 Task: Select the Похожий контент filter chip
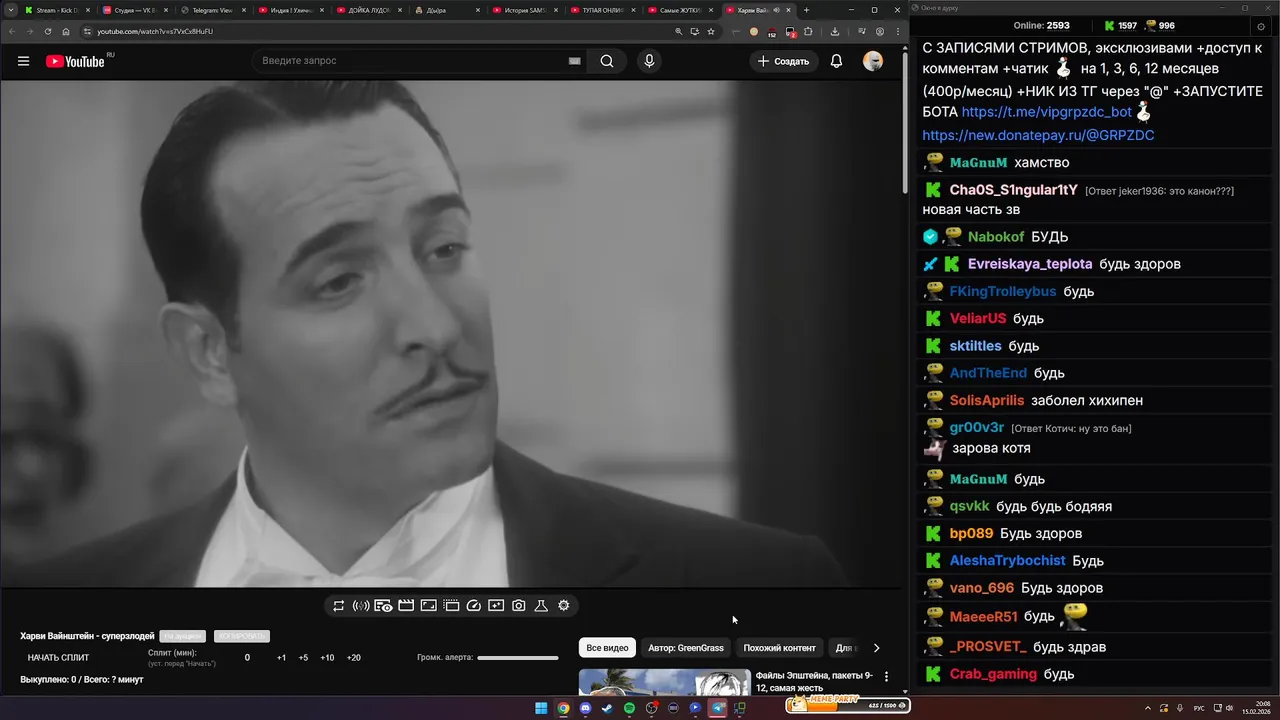(x=779, y=648)
